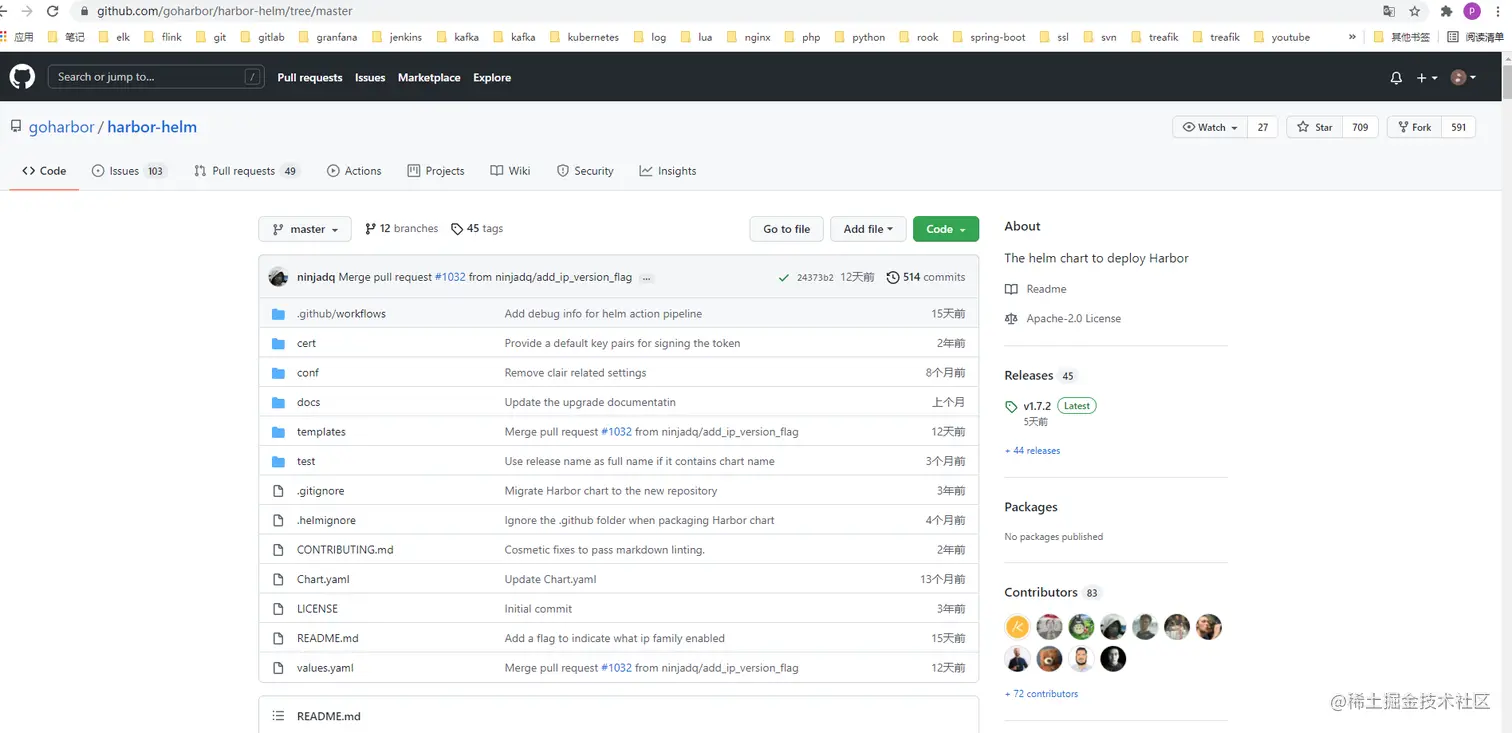
Task: Go to Marketplace
Action: (x=429, y=78)
